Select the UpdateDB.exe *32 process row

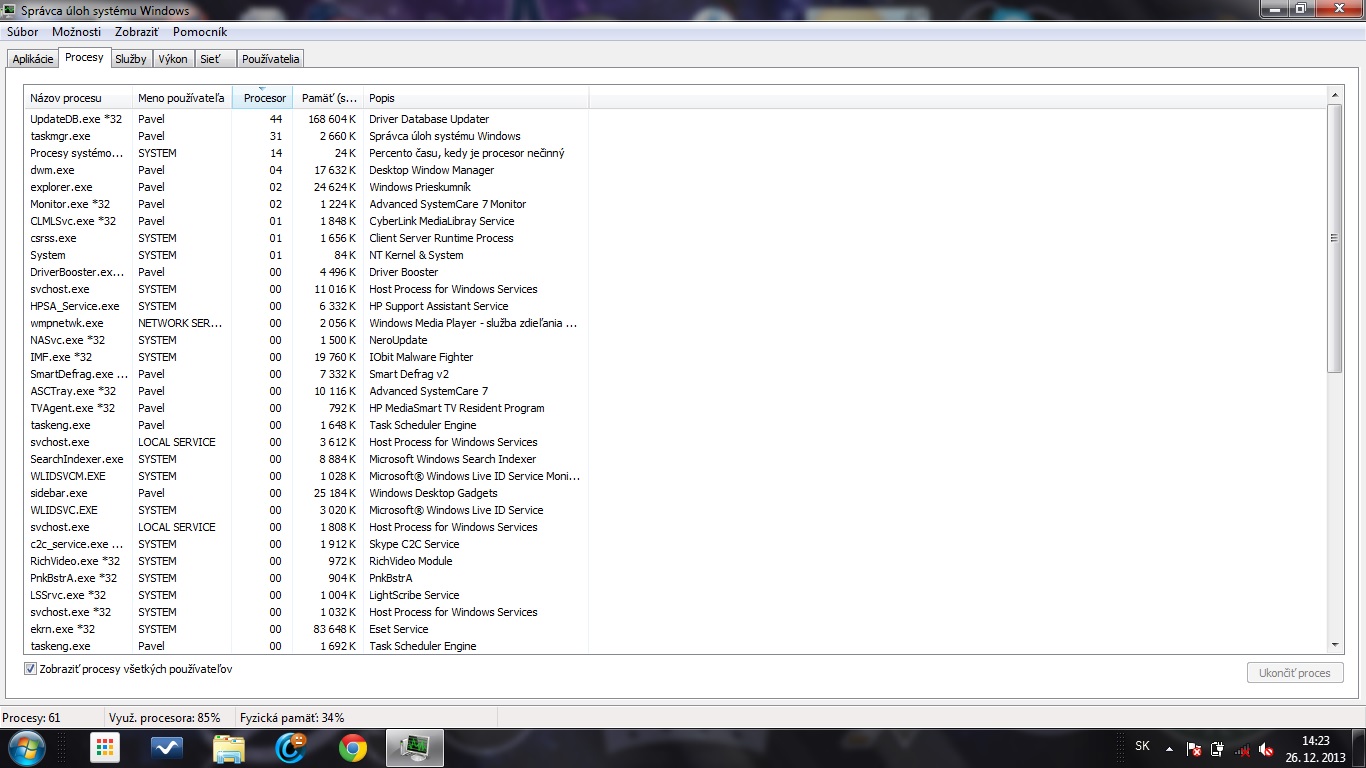307,119
